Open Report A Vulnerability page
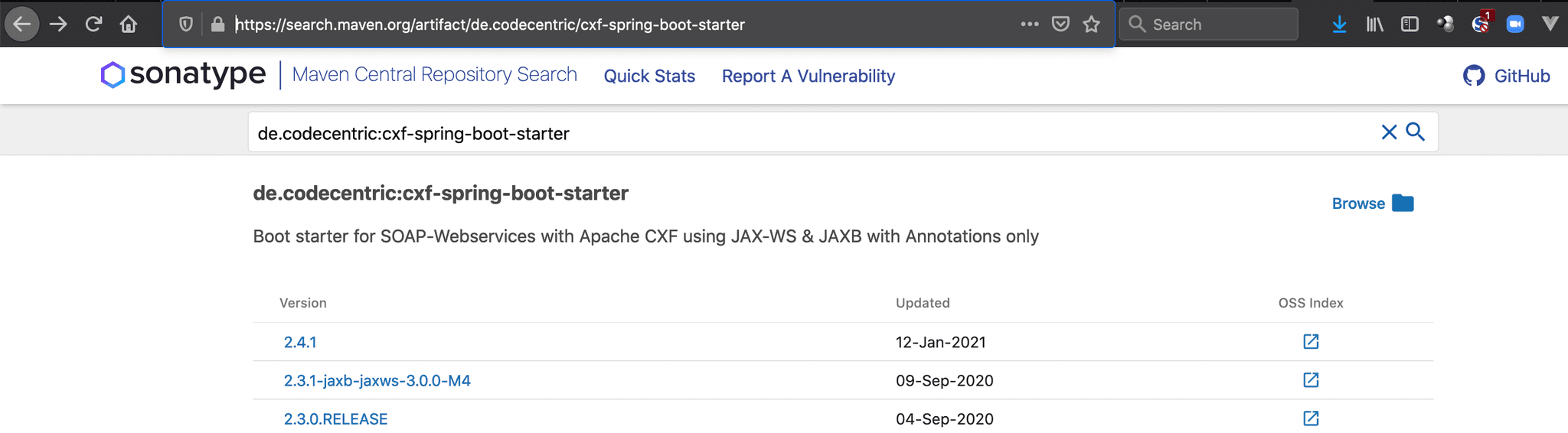Viewport: 1568px width, 433px height. [x=808, y=77]
